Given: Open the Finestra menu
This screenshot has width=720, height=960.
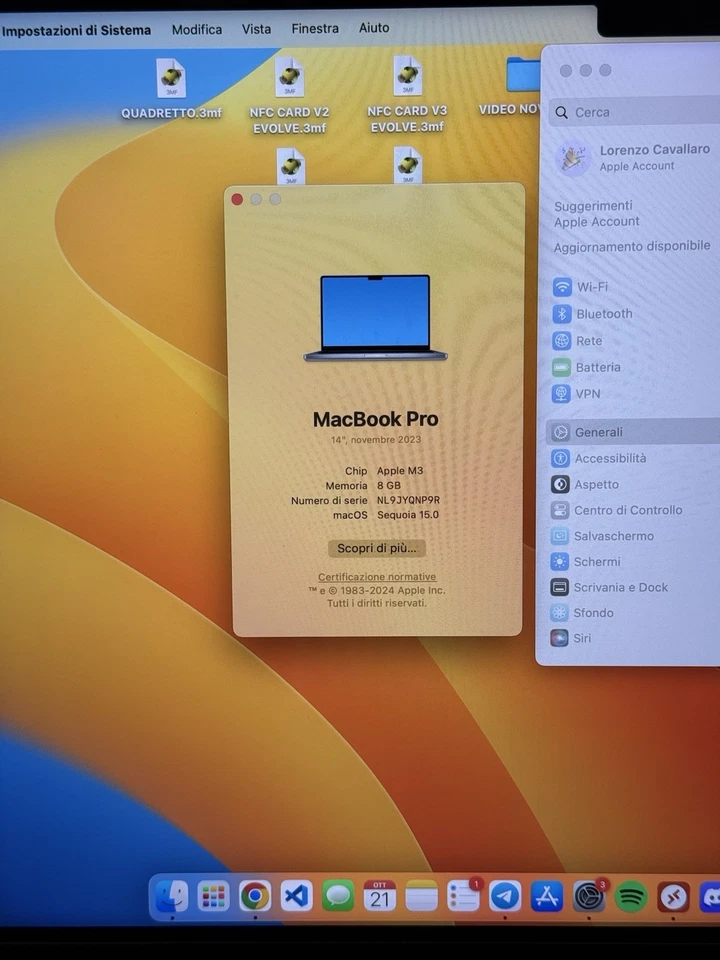Looking at the screenshot, I should pos(315,28).
